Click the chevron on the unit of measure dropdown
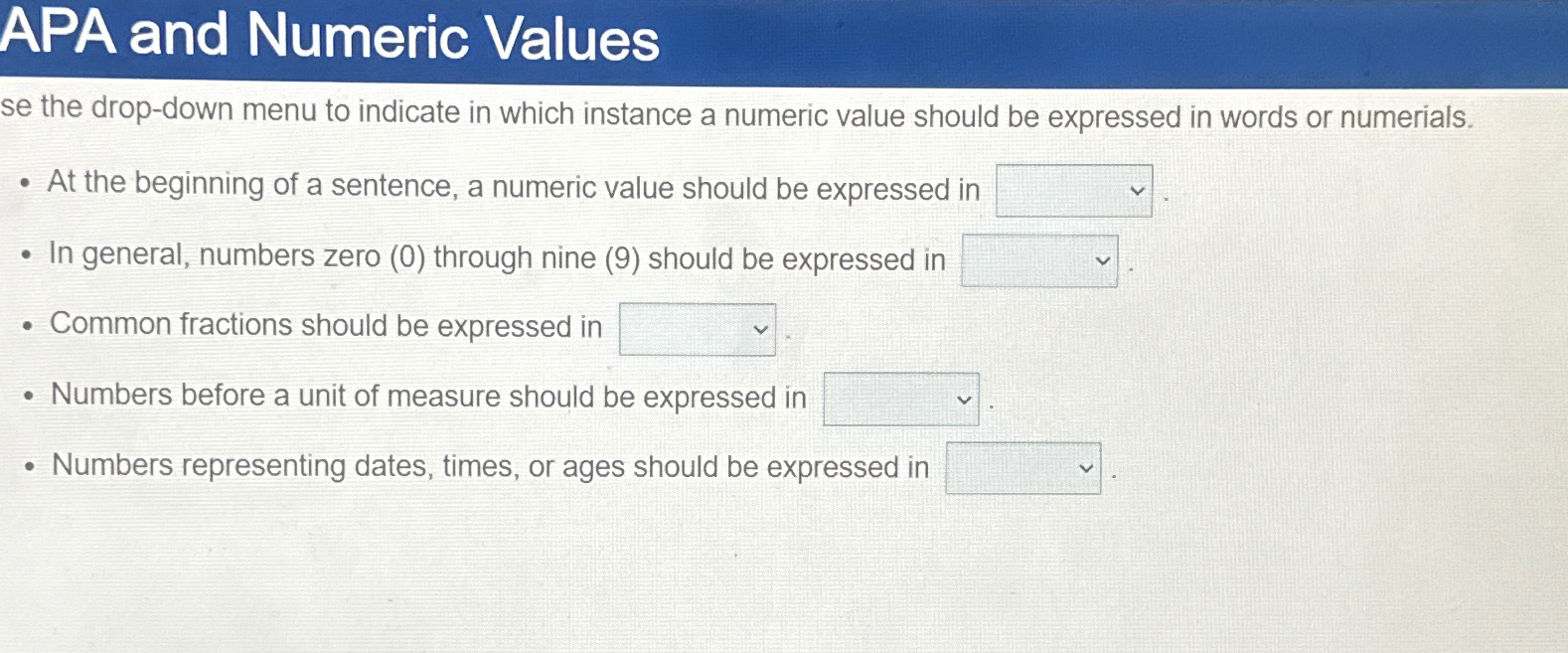The image size is (1568, 653). [x=963, y=399]
